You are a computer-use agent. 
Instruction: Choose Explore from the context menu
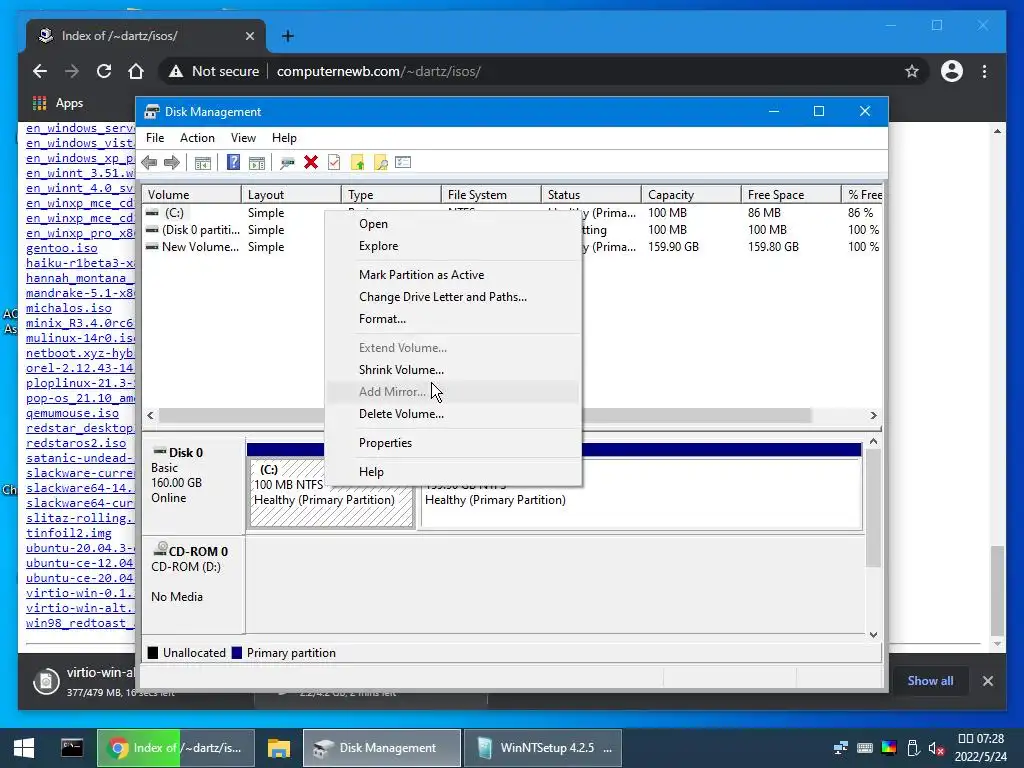click(452, 246)
